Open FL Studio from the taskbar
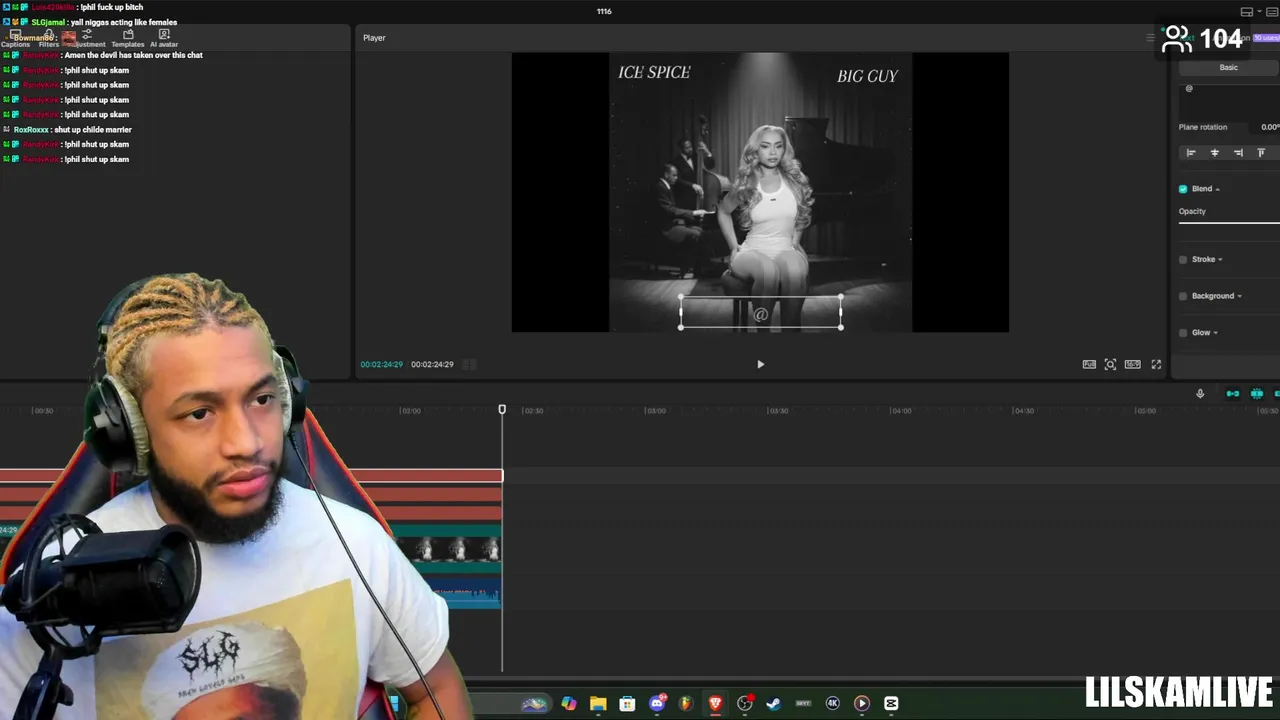Screen dimensions: 1280x720 [x=686, y=704]
